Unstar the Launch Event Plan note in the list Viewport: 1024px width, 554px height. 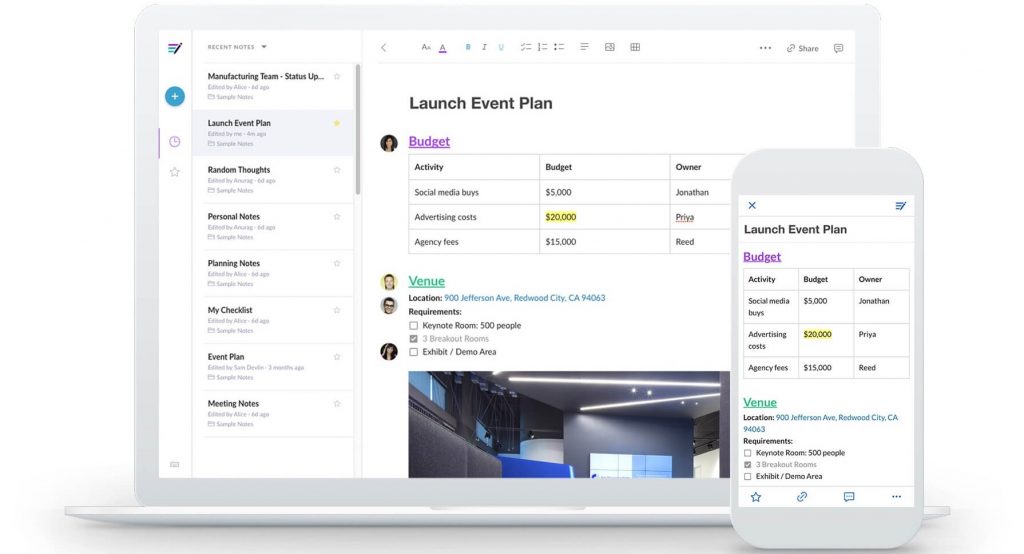[x=337, y=123]
